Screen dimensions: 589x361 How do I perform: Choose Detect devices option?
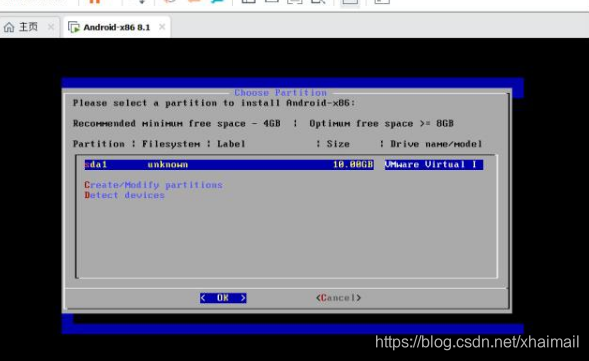coord(124,195)
